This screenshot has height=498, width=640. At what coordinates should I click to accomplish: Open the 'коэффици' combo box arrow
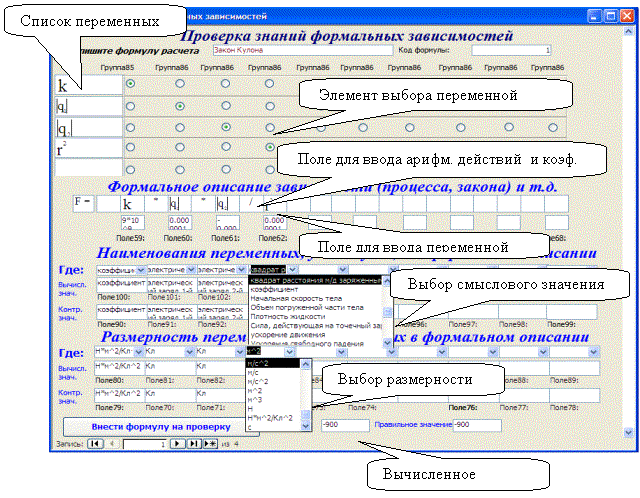(141, 270)
